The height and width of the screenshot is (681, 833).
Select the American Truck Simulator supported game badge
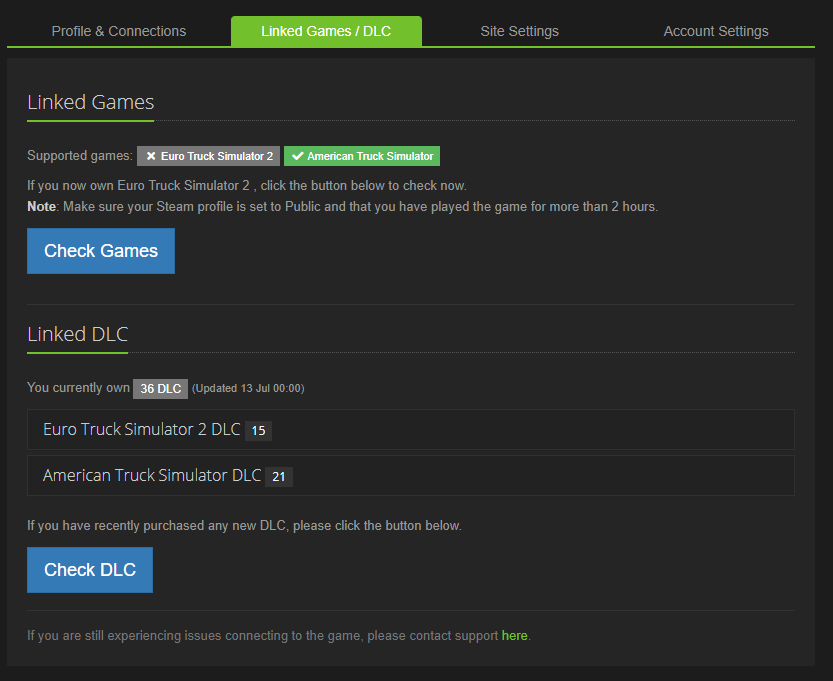coord(362,156)
